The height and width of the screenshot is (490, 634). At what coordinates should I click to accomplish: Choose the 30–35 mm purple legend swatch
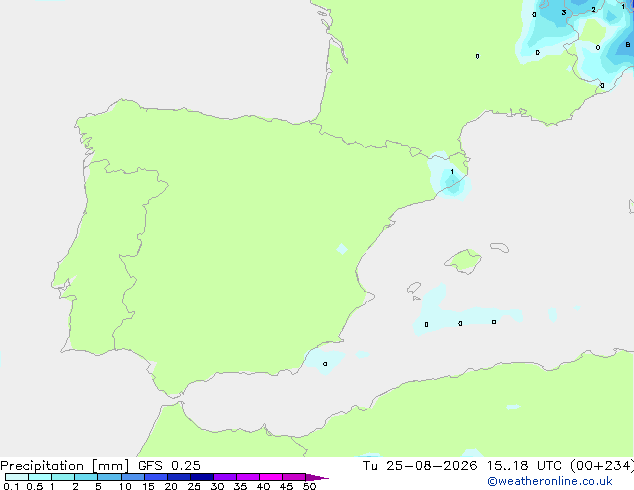pos(225,477)
